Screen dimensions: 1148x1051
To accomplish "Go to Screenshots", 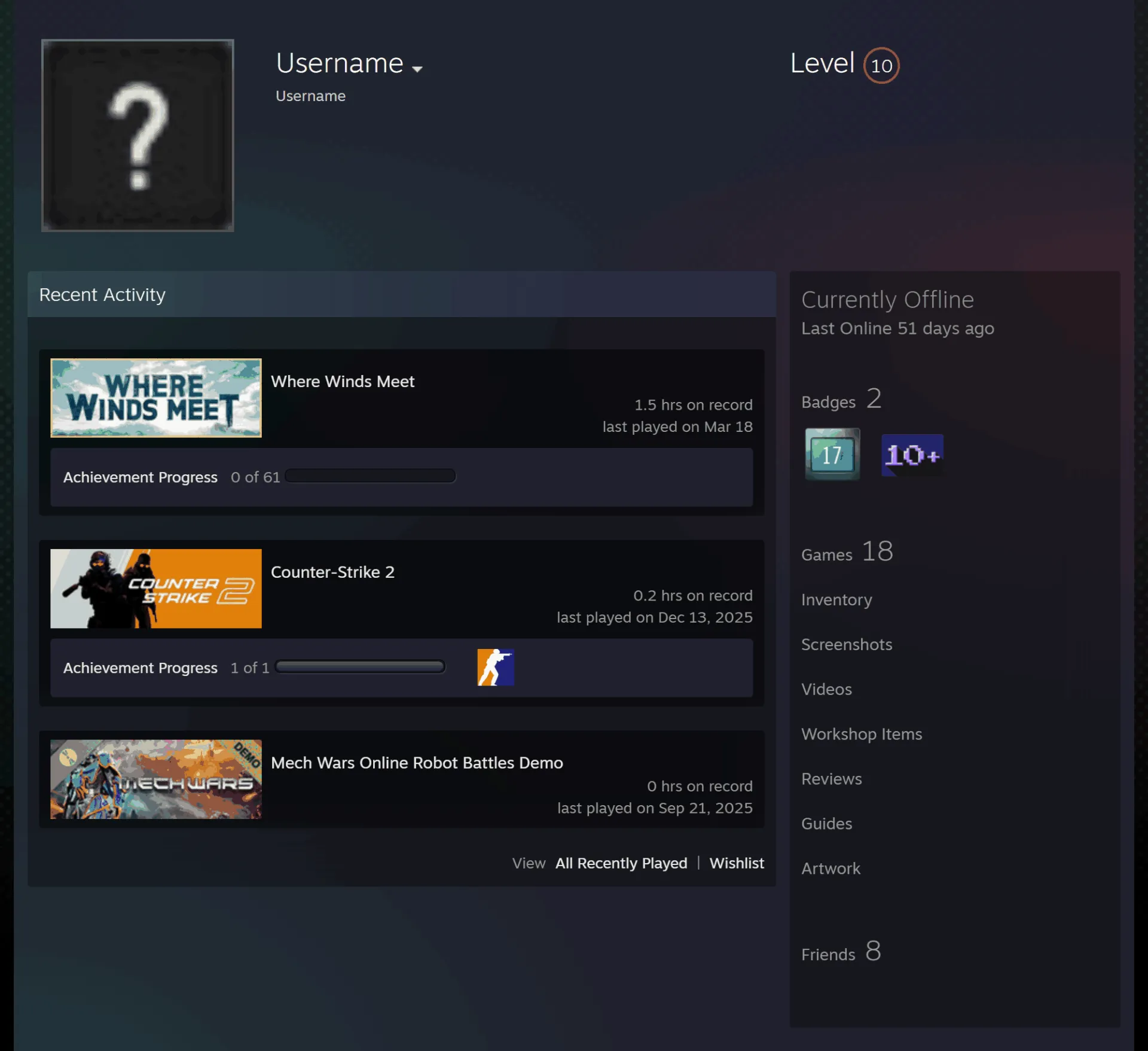I will 847,644.
